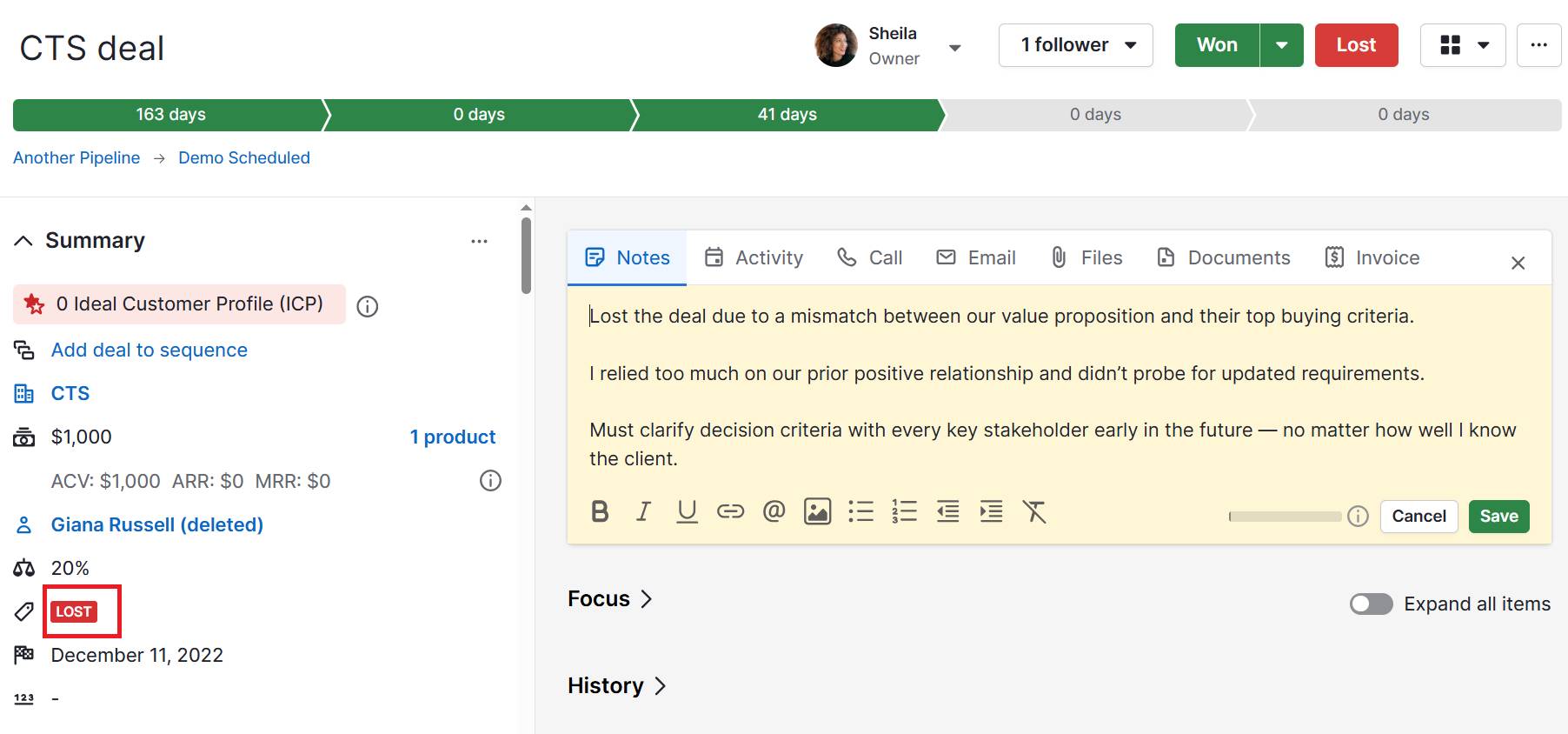The width and height of the screenshot is (1568, 734).
Task: Toggle Underline formatting
Action: (x=687, y=511)
